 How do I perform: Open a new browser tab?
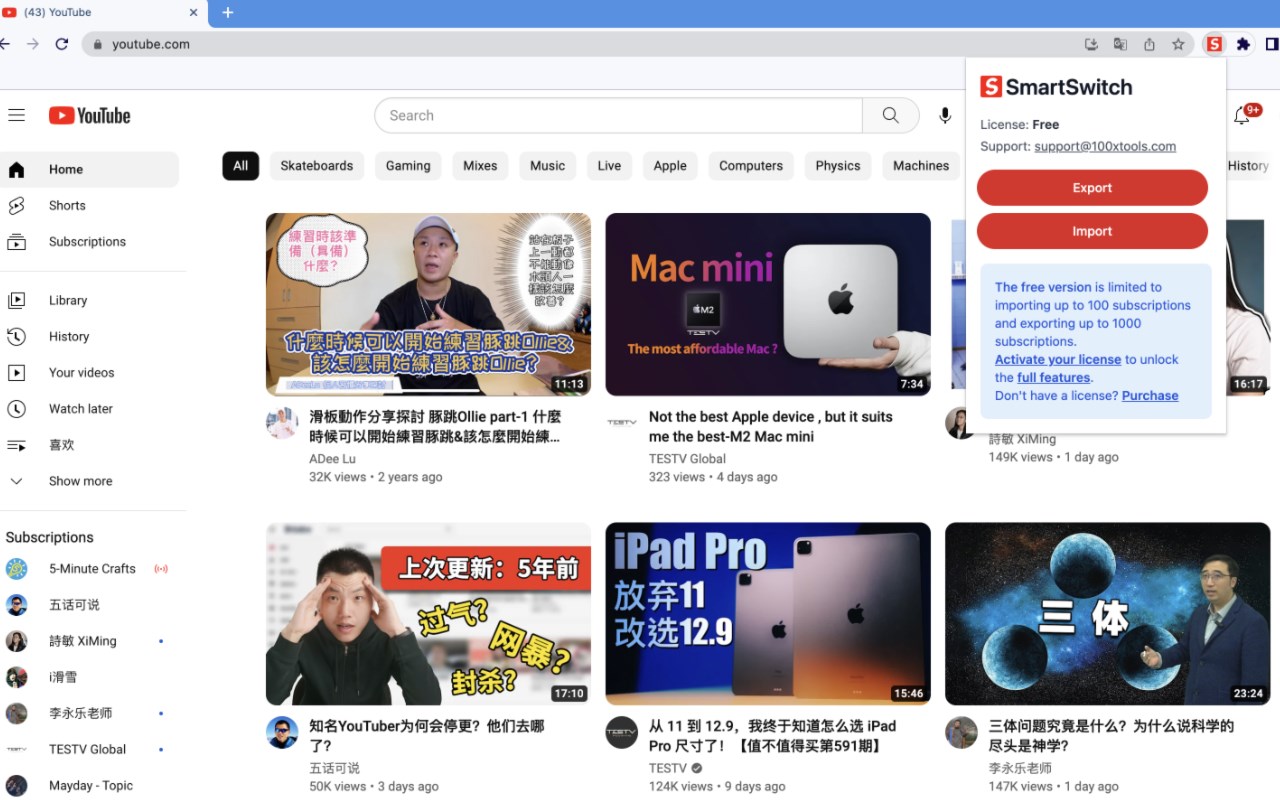[x=227, y=12]
